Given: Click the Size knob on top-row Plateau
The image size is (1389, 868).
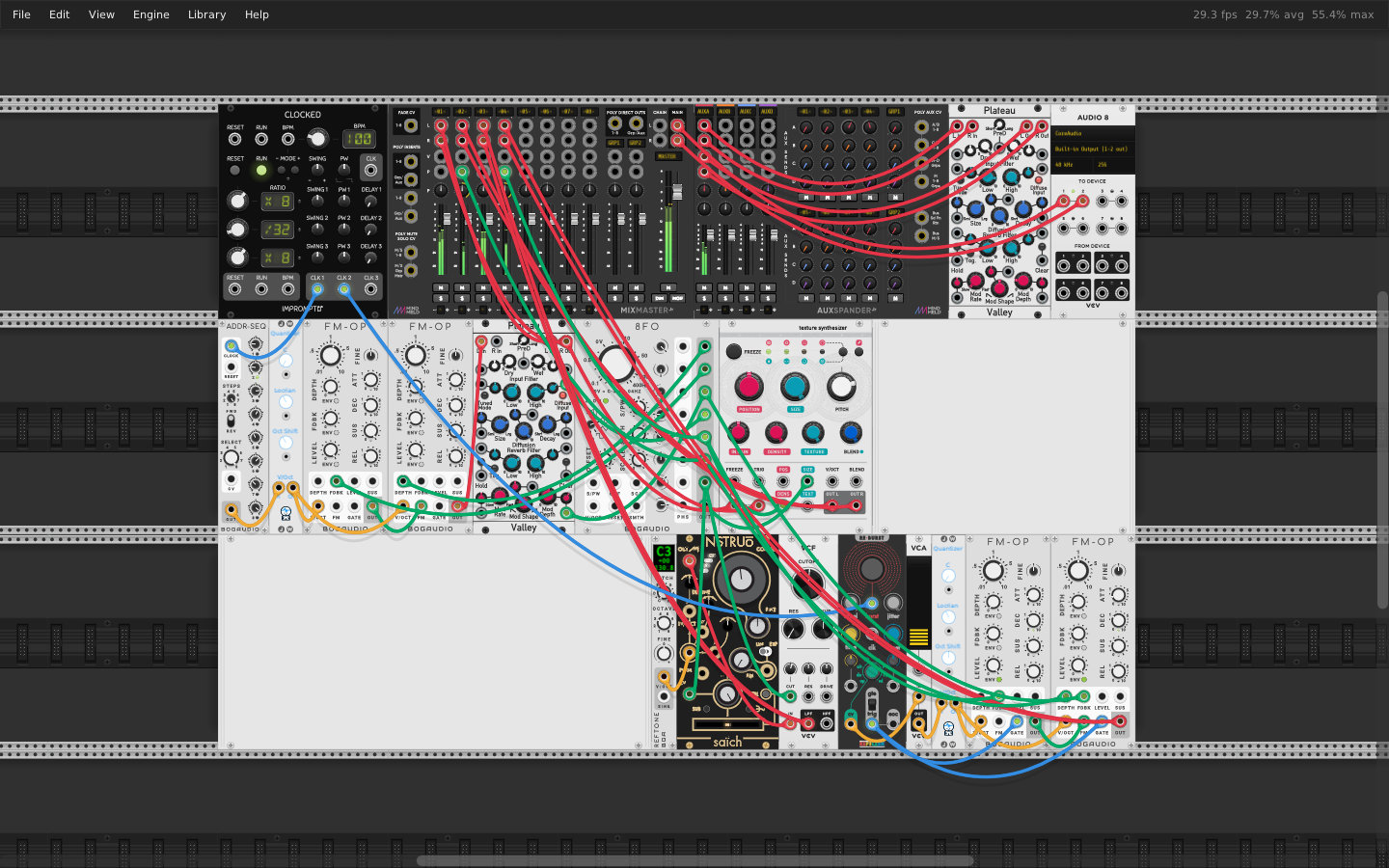Looking at the screenshot, I should point(975,207).
